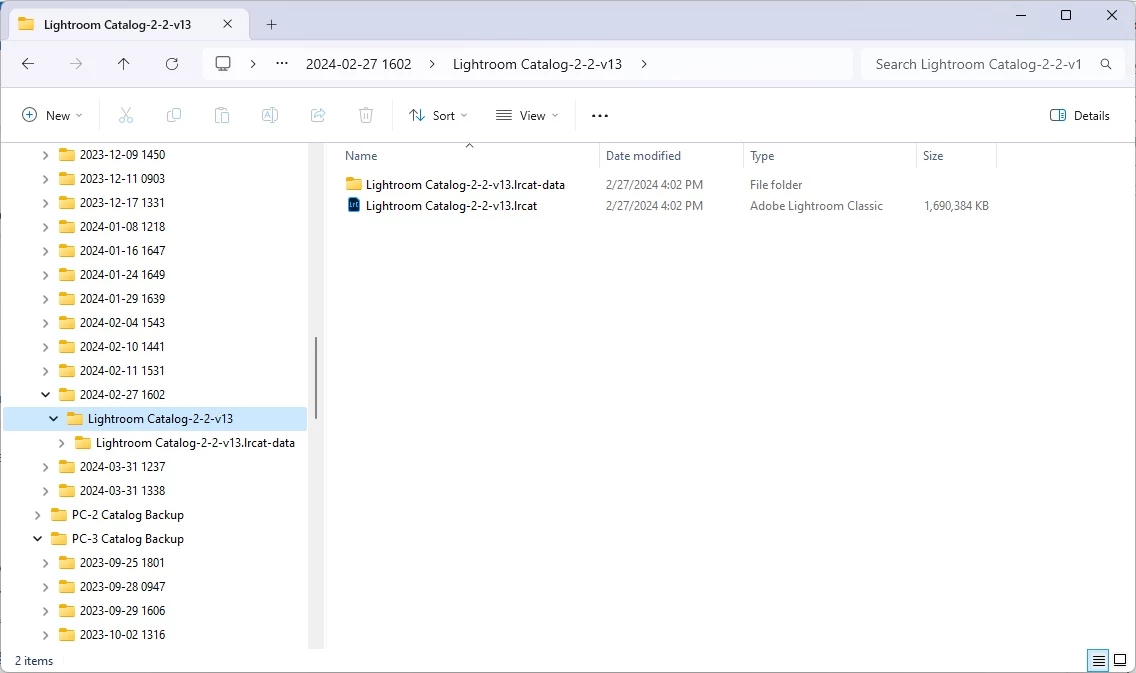Open the Sort options dropdown
The image size is (1136, 673).
coord(438,115)
